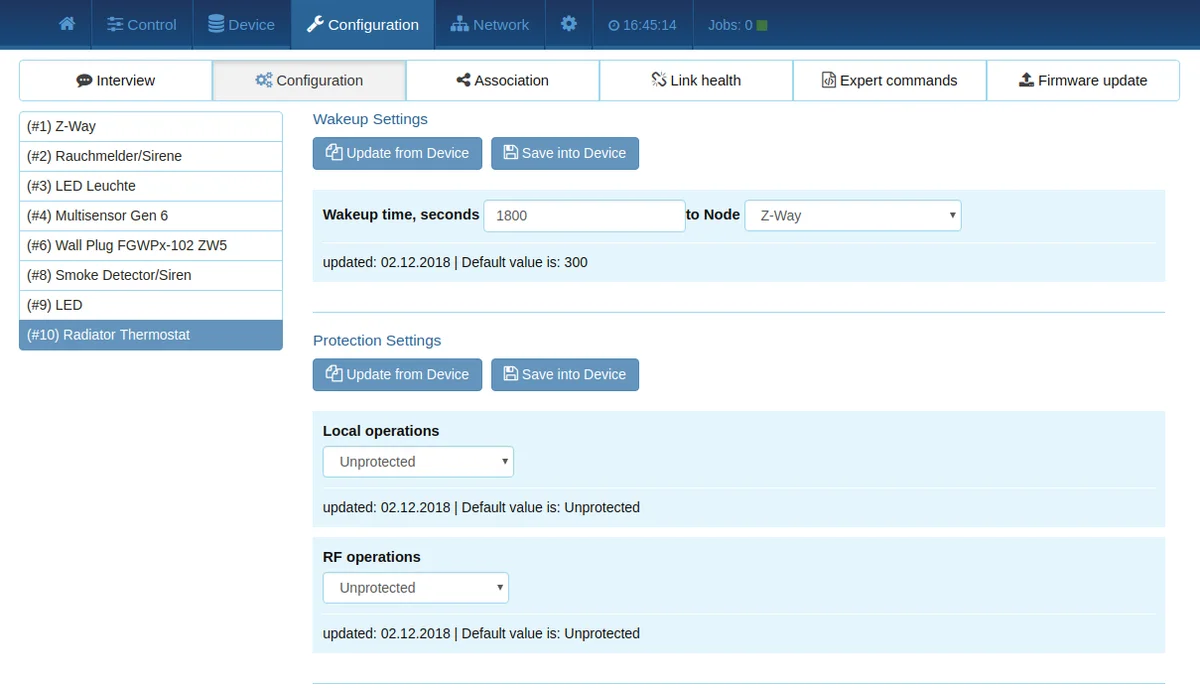Click the green Jobs status indicator

click(762, 25)
